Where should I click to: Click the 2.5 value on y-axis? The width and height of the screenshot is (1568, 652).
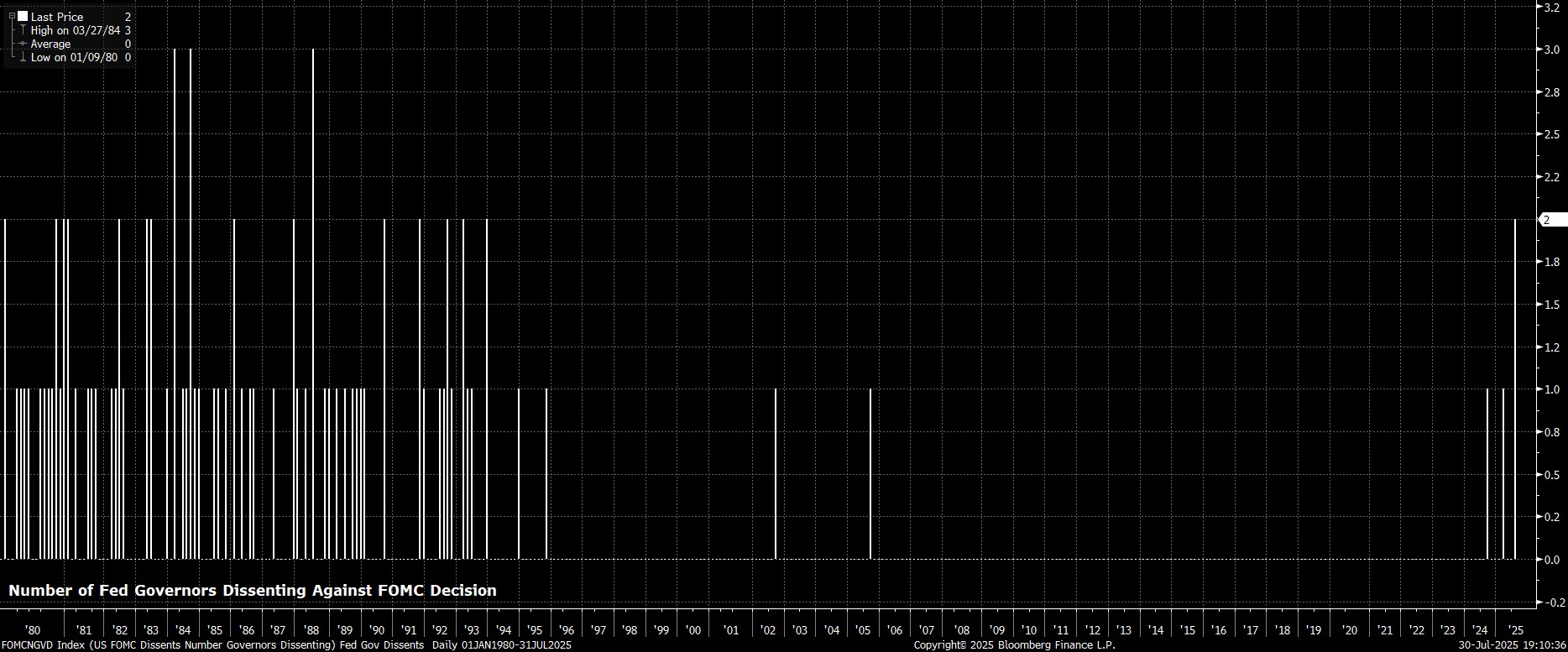coord(1552,134)
